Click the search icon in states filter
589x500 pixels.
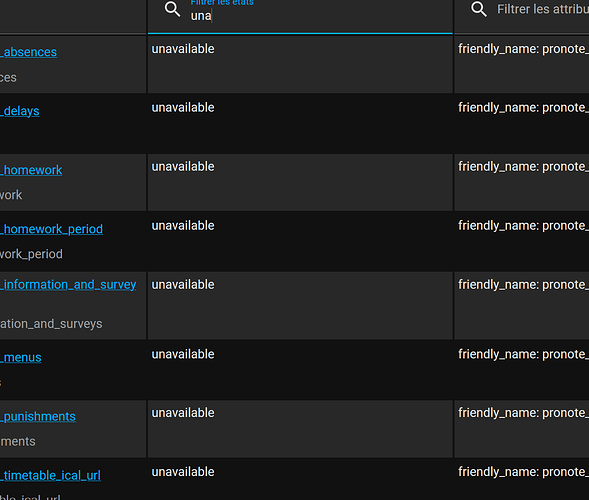point(172,9)
